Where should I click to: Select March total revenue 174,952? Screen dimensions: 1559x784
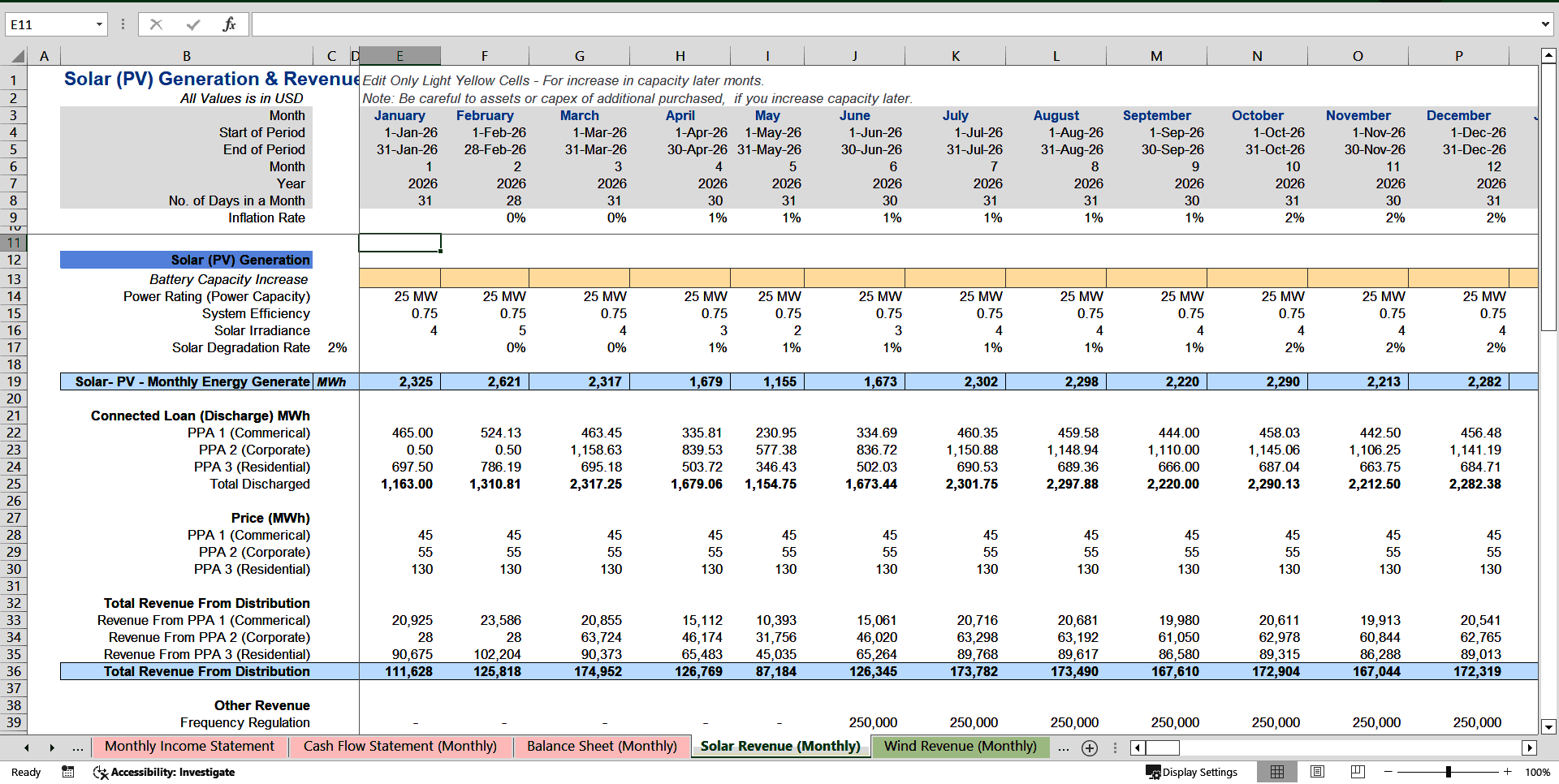pyautogui.click(x=579, y=671)
